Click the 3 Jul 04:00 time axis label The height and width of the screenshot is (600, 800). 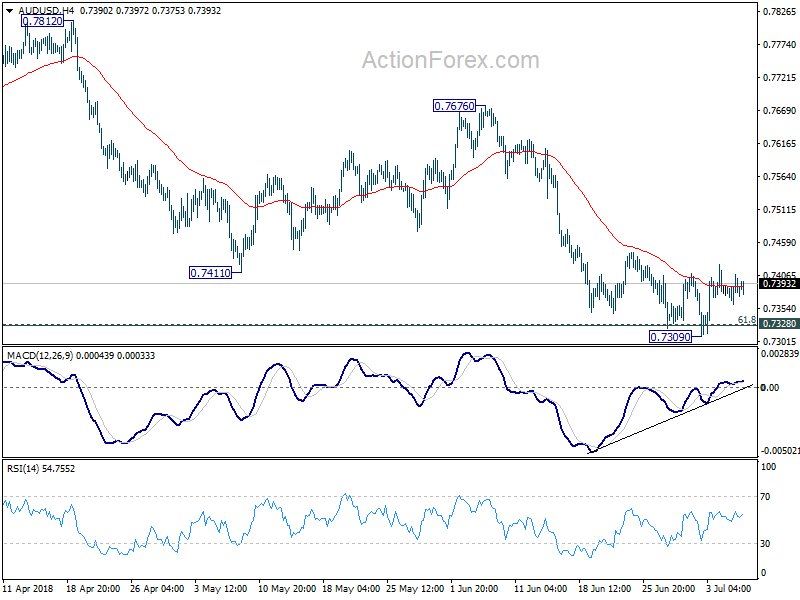point(728,588)
